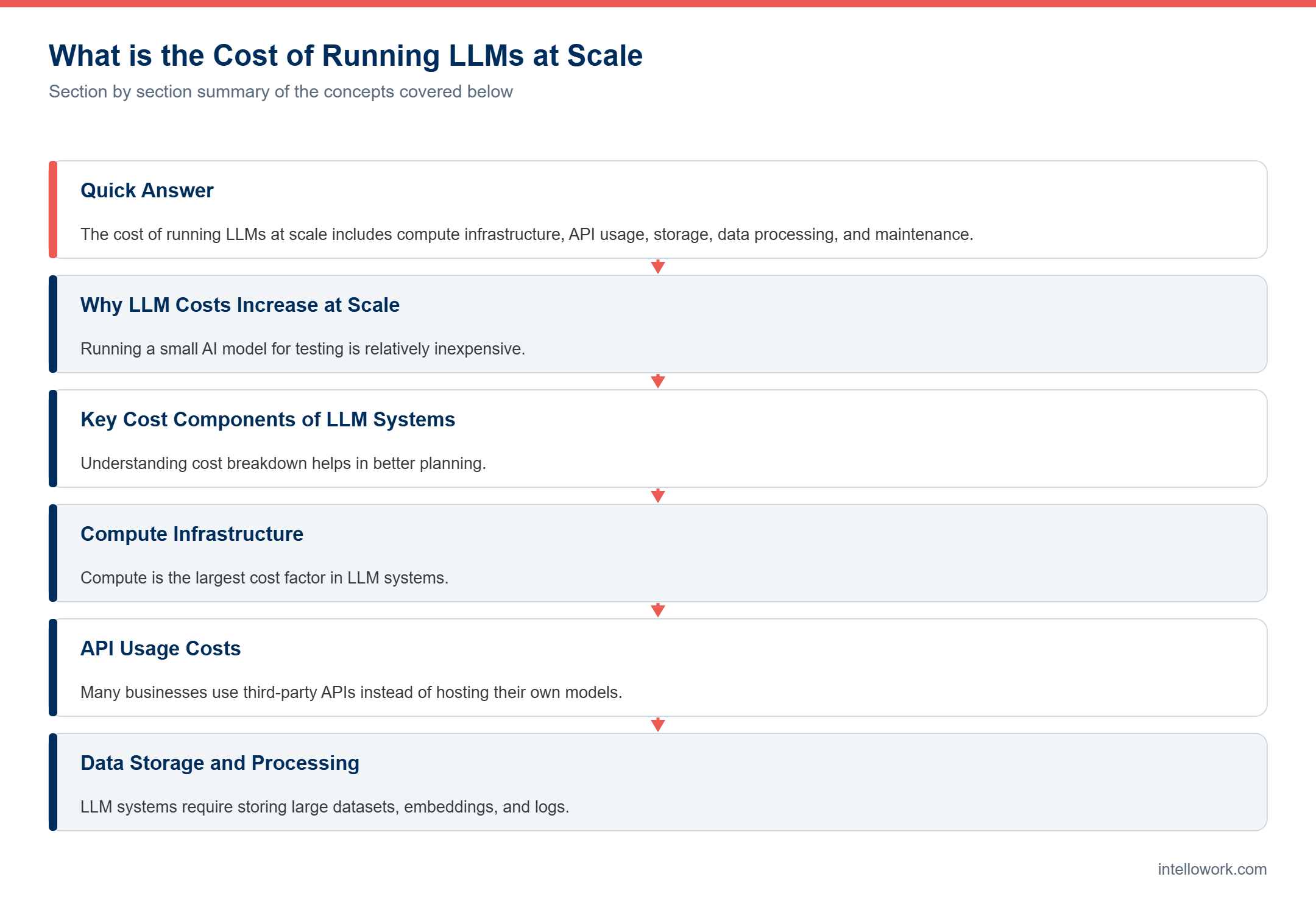Image resolution: width=1316 pixels, height=899 pixels.
Task: Click 'LLM systems require storing large datasets' sentence
Action: tap(325, 807)
